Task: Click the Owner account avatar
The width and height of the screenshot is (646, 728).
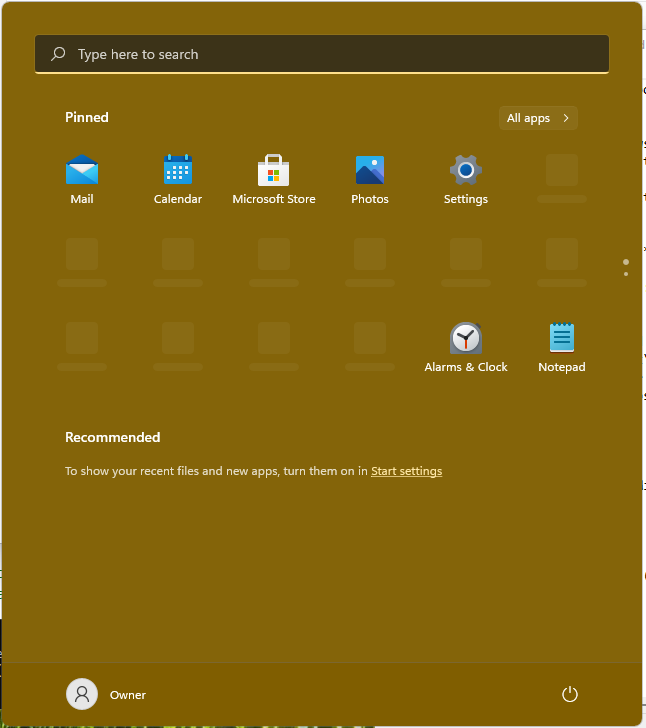Action: coord(82,694)
